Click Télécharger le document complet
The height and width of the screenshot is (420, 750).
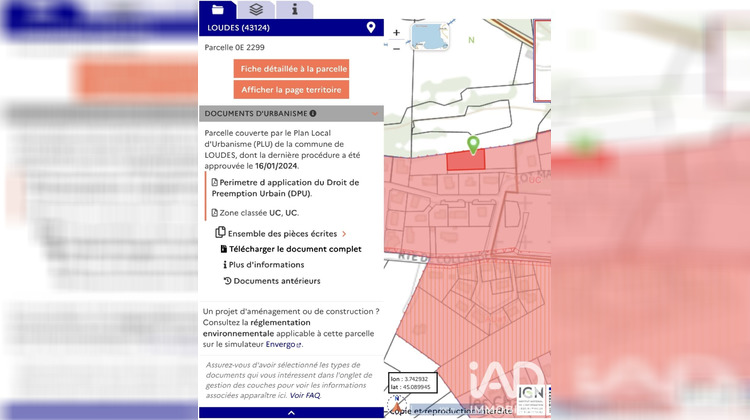(291, 249)
